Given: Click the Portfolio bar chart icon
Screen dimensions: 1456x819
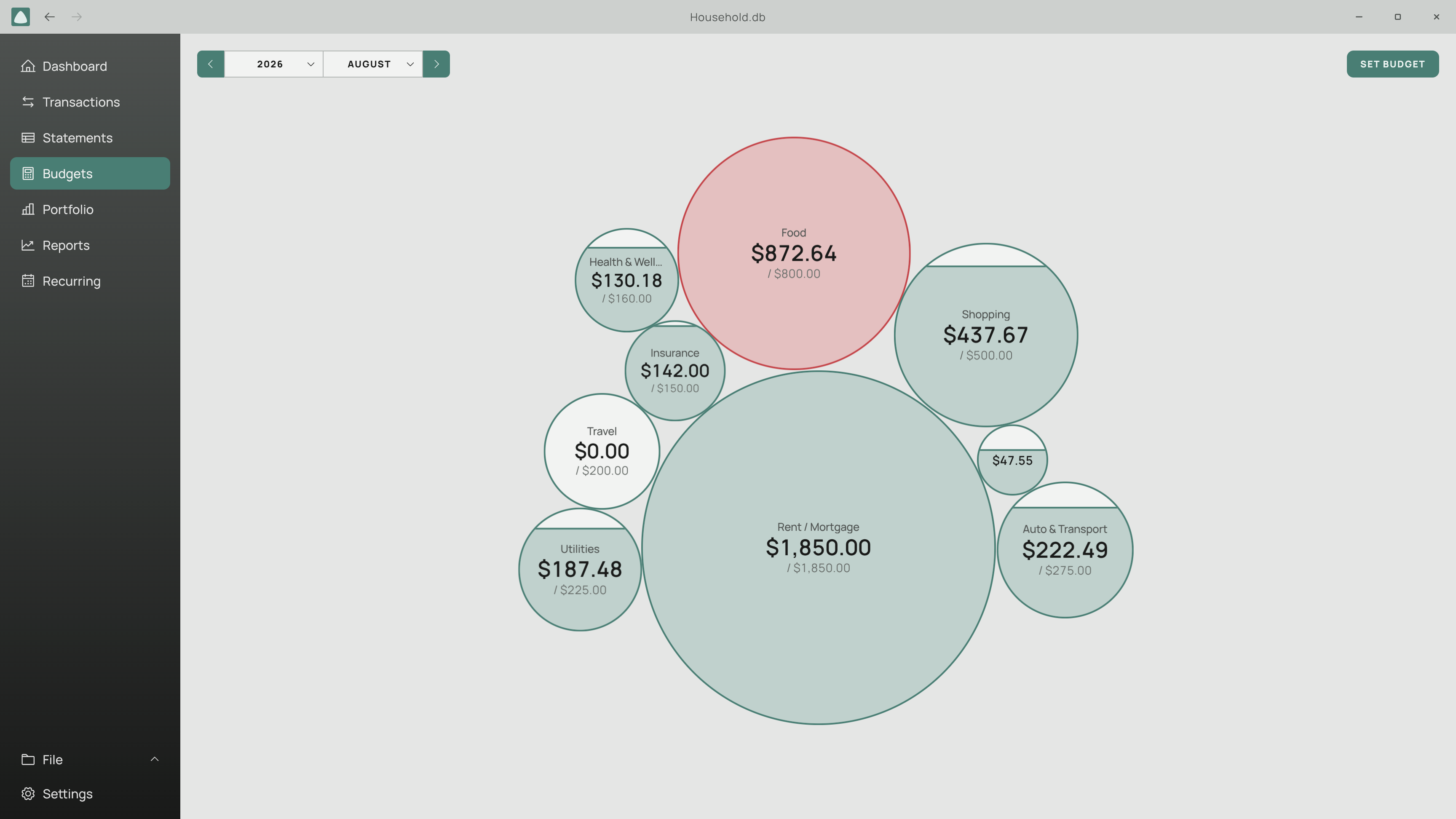Looking at the screenshot, I should 28,209.
